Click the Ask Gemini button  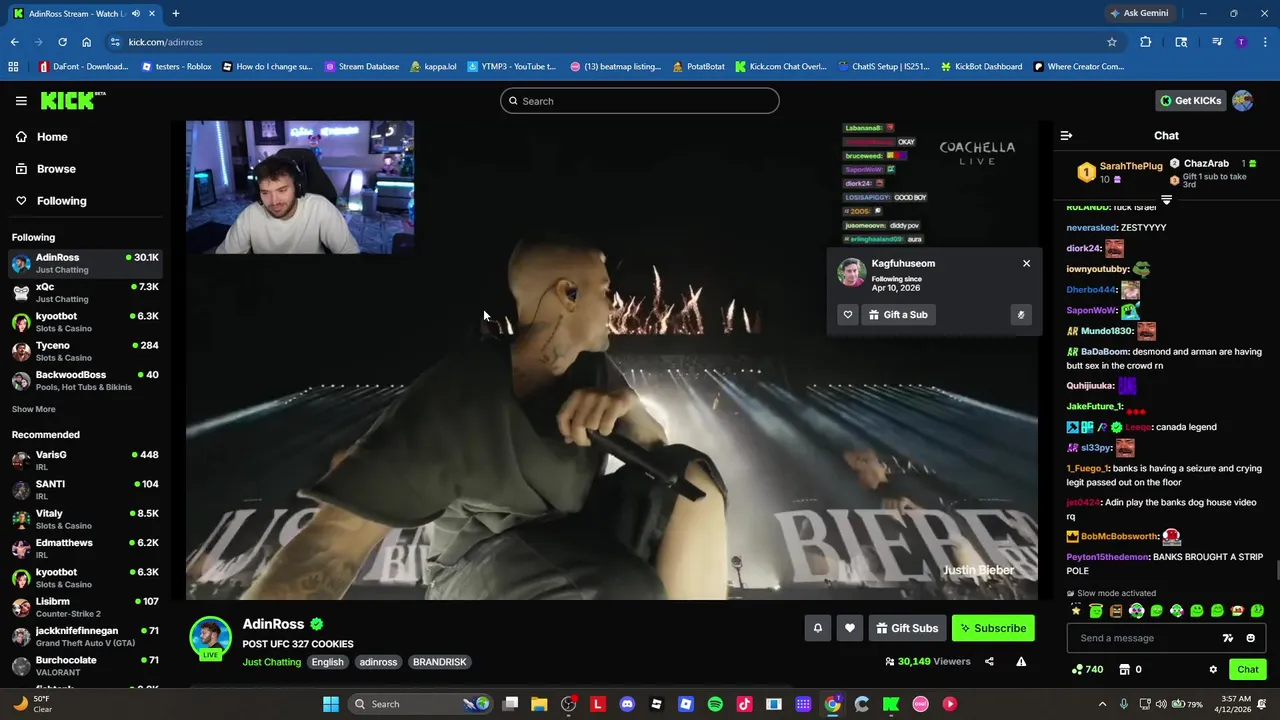tap(1138, 13)
